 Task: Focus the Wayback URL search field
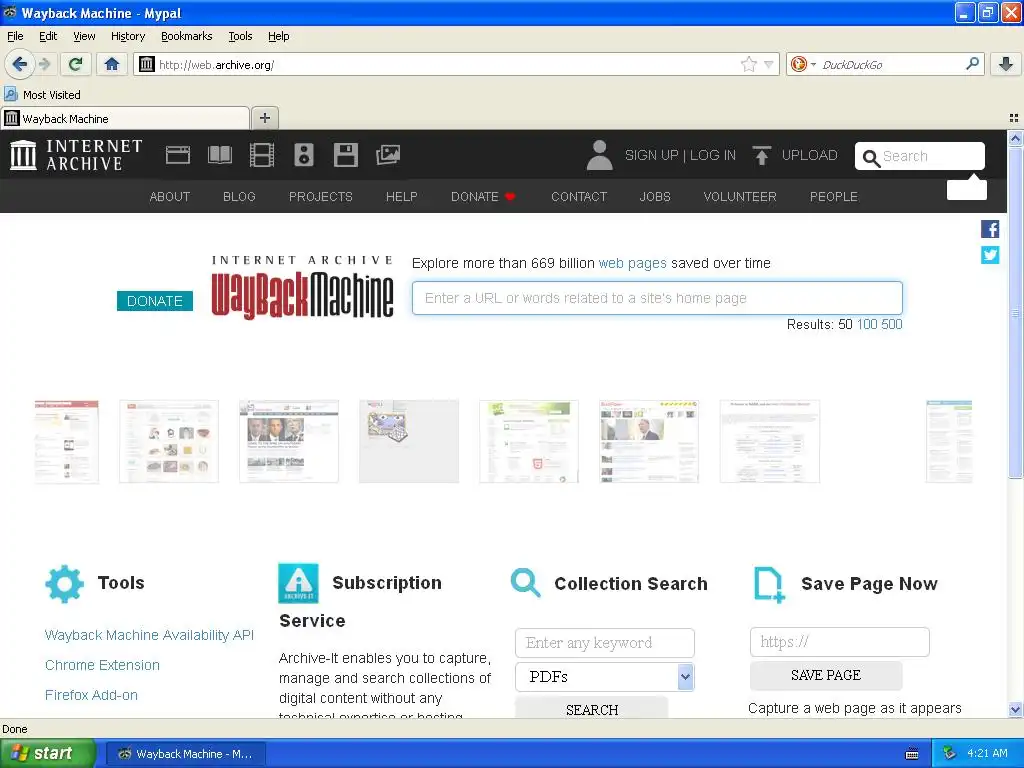point(657,298)
